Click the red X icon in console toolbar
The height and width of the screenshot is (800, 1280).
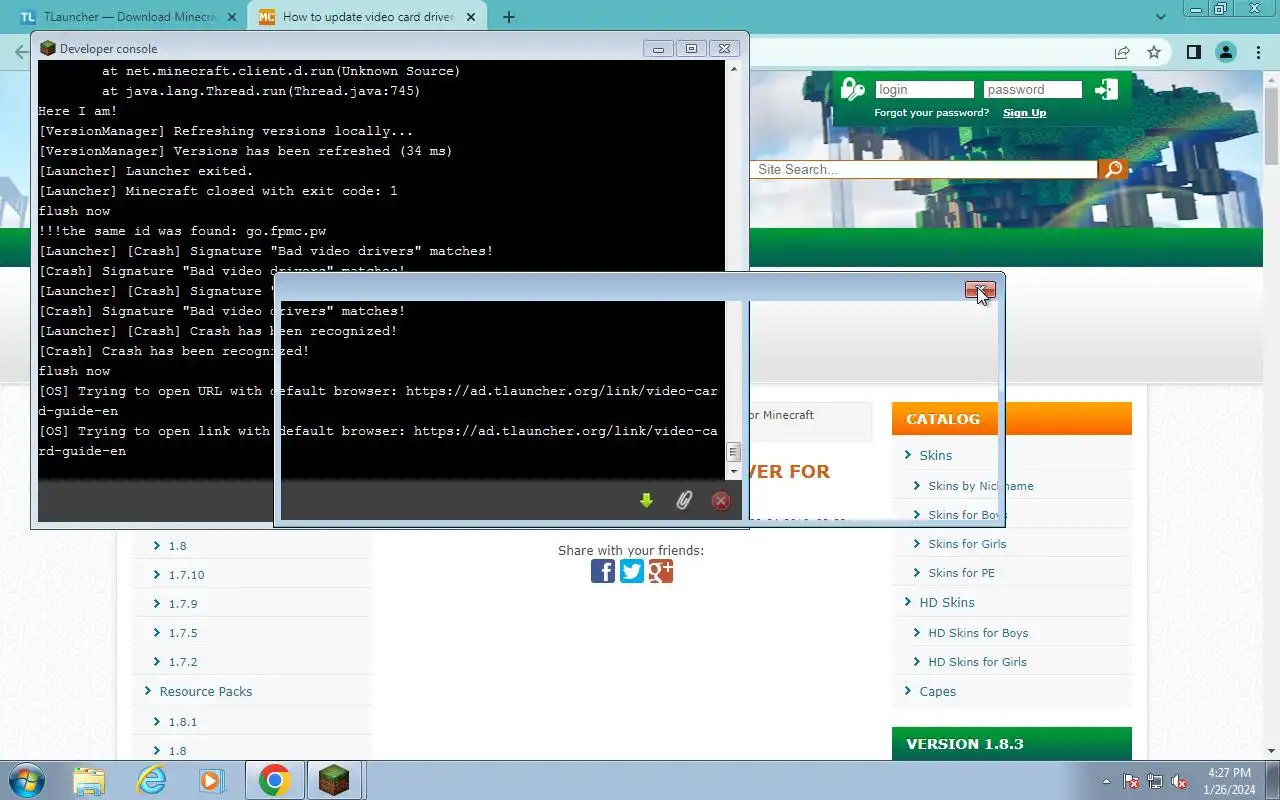coord(720,500)
